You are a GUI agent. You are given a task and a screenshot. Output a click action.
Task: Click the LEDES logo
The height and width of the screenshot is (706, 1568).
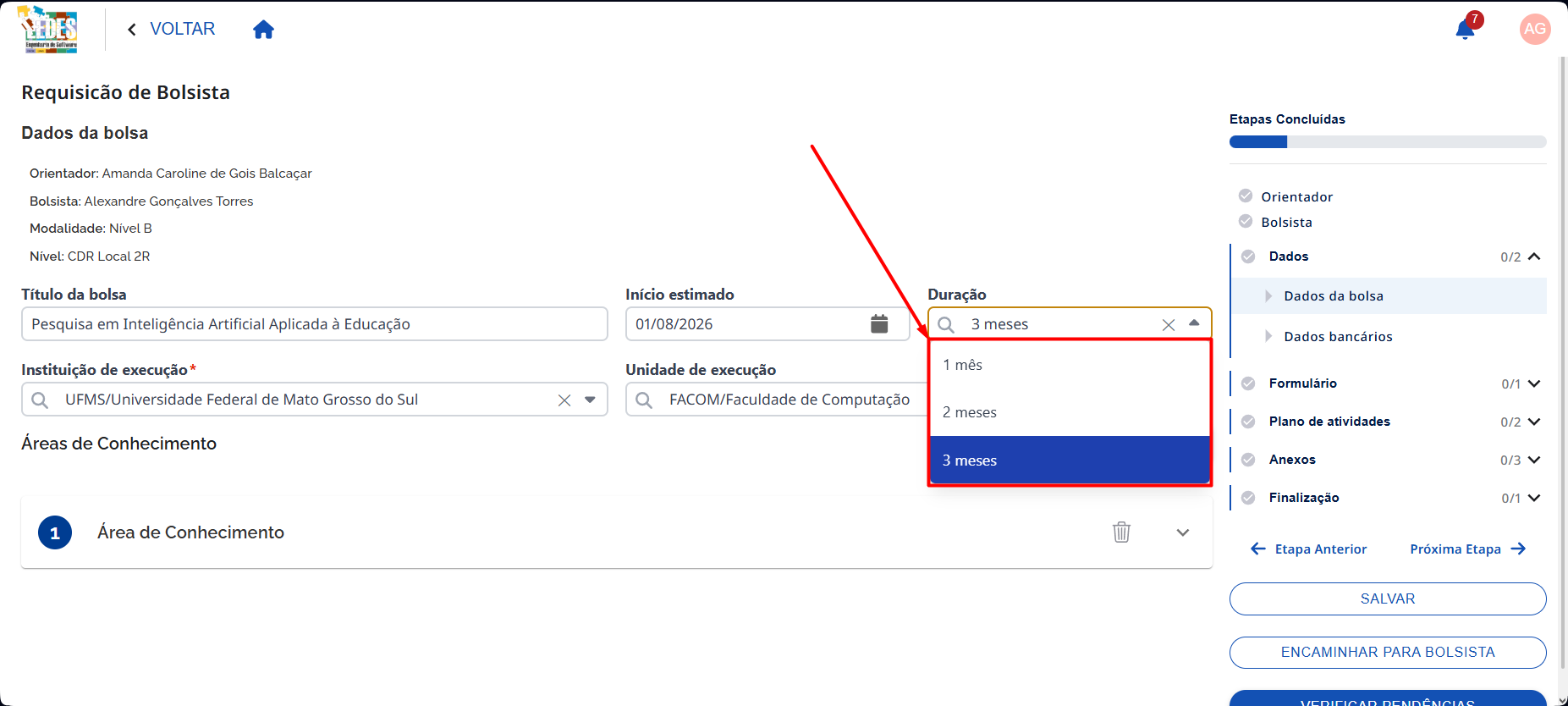tap(49, 30)
